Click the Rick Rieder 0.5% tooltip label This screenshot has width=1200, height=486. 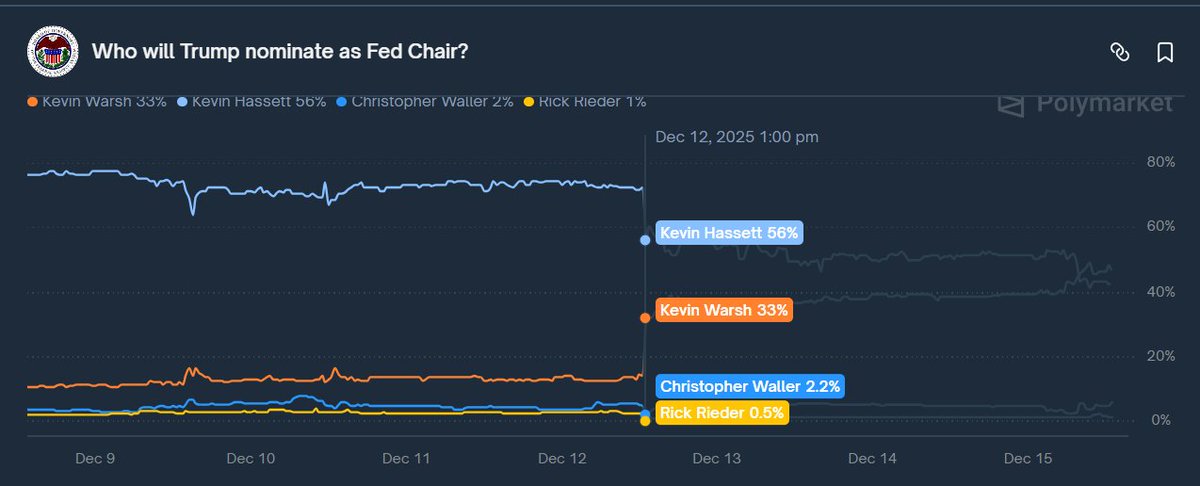(x=722, y=412)
